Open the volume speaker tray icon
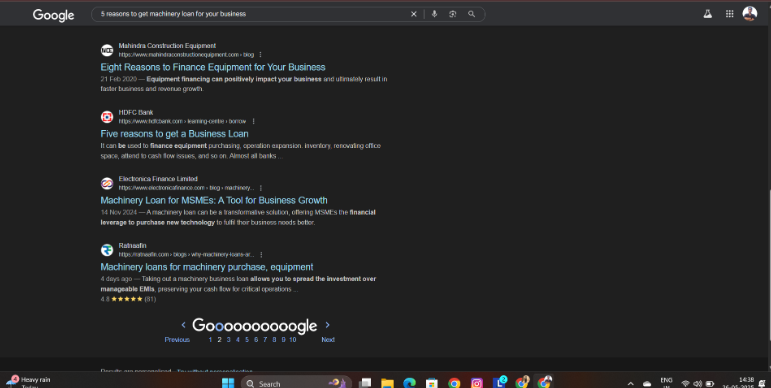The width and height of the screenshot is (771, 388). coord(697,384)
